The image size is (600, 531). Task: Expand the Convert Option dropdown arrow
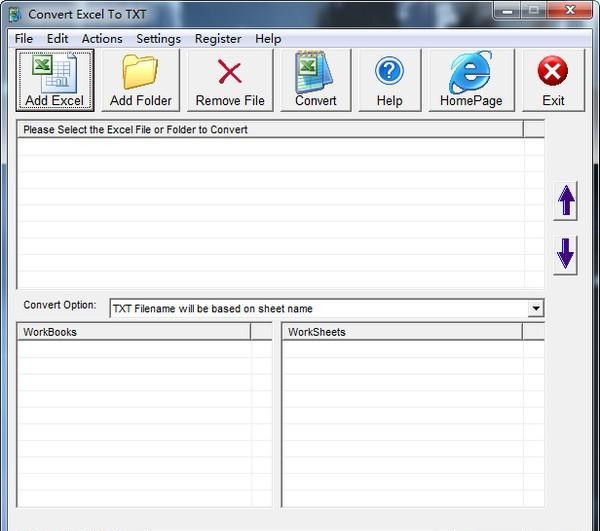[536, 308]
